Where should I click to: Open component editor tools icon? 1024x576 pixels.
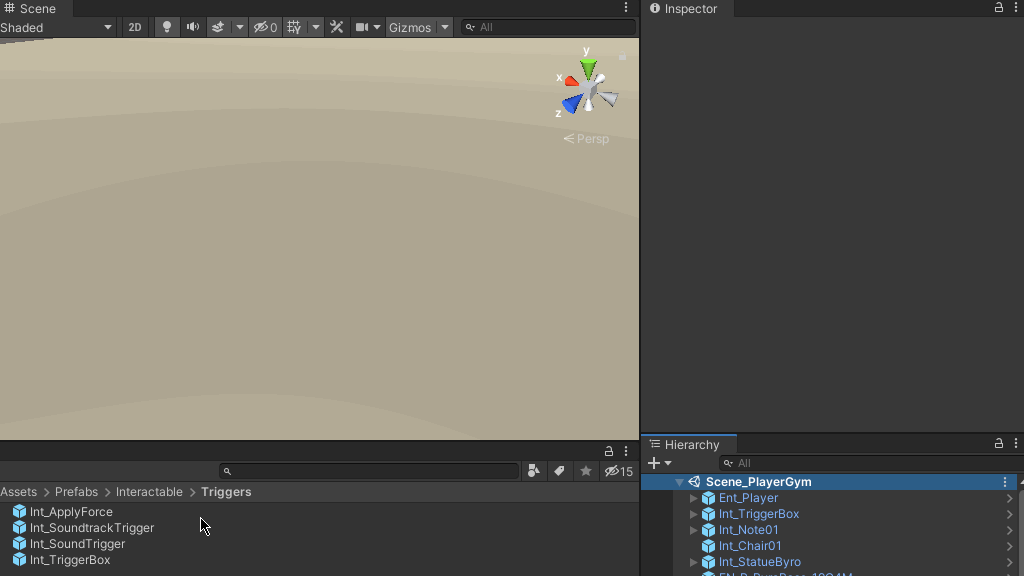point(336,27)
